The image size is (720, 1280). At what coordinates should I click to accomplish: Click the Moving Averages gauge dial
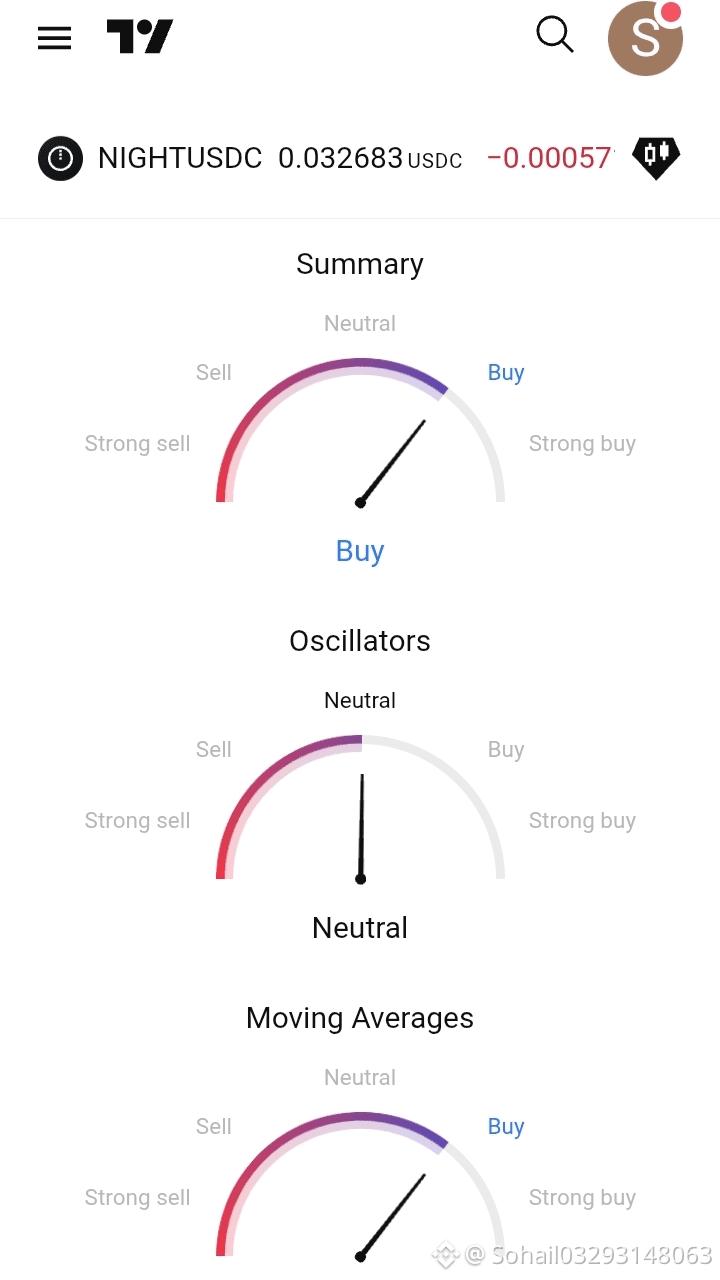click(360, 1185)
